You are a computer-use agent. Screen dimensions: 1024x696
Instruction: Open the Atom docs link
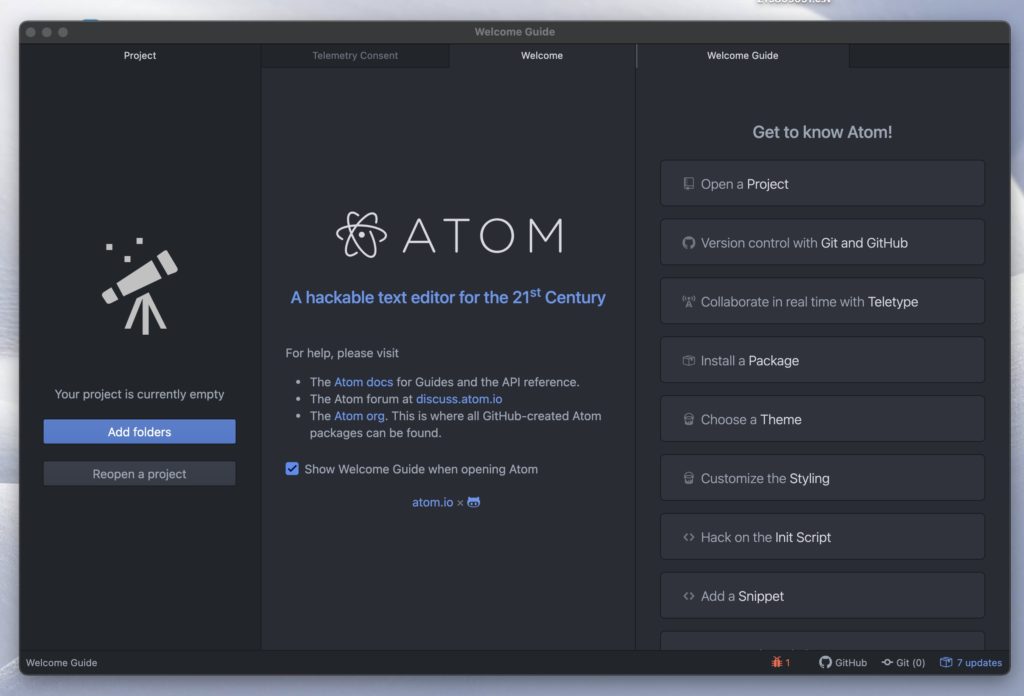(x=364, y=382)
